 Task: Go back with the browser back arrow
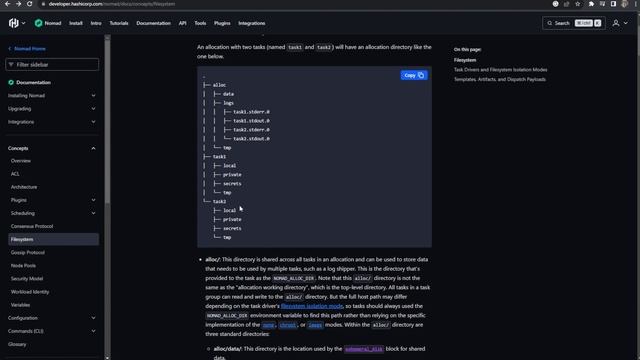click(x=7, y=4)
